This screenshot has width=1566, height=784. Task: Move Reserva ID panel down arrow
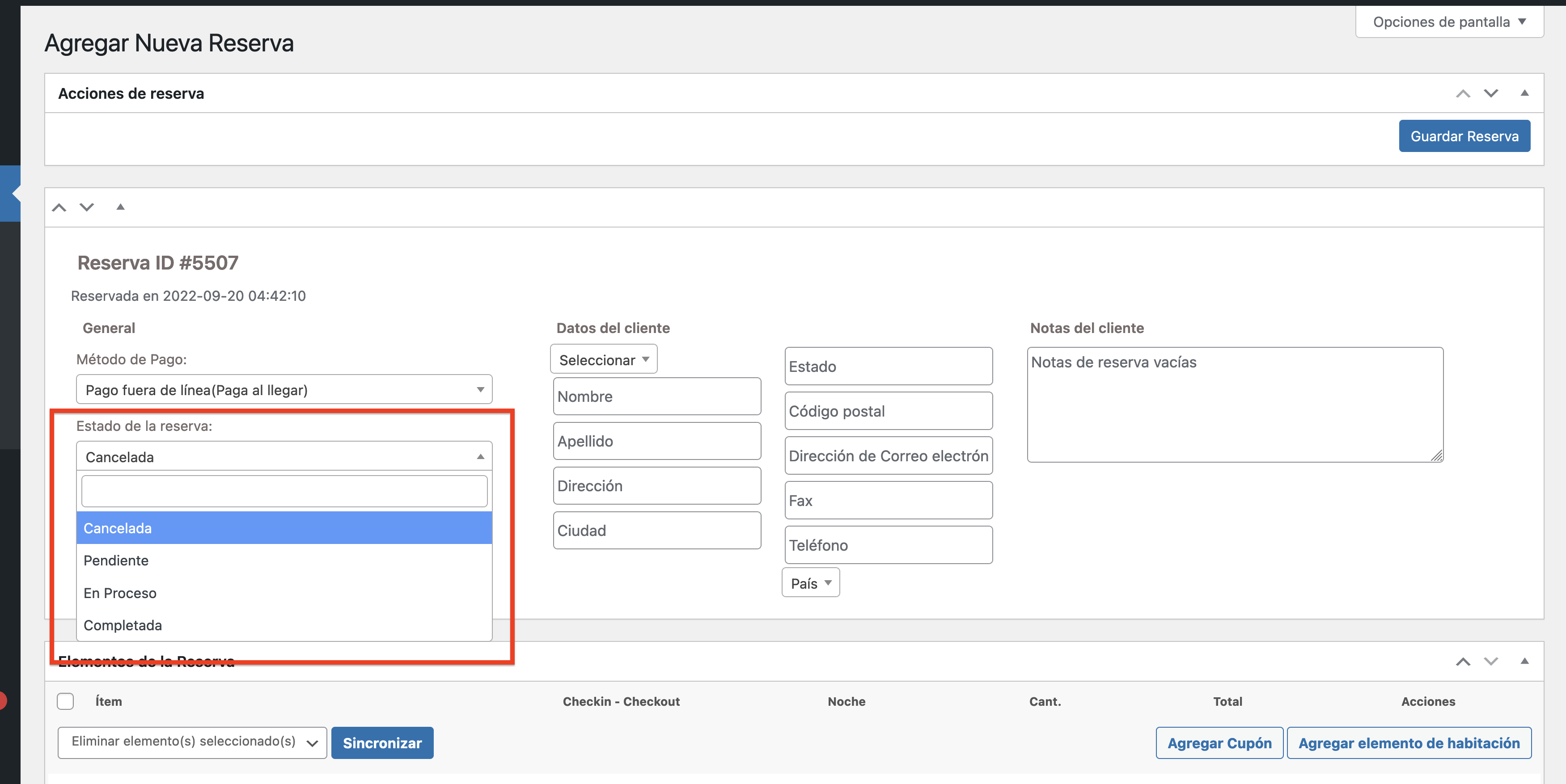click(x=87, y=207)
